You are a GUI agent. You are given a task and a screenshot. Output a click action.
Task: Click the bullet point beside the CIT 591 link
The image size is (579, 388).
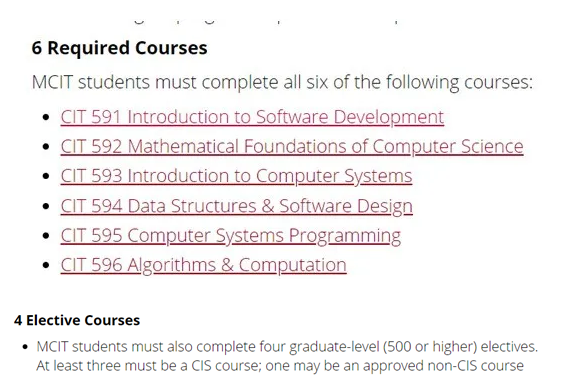coord(46,117)
